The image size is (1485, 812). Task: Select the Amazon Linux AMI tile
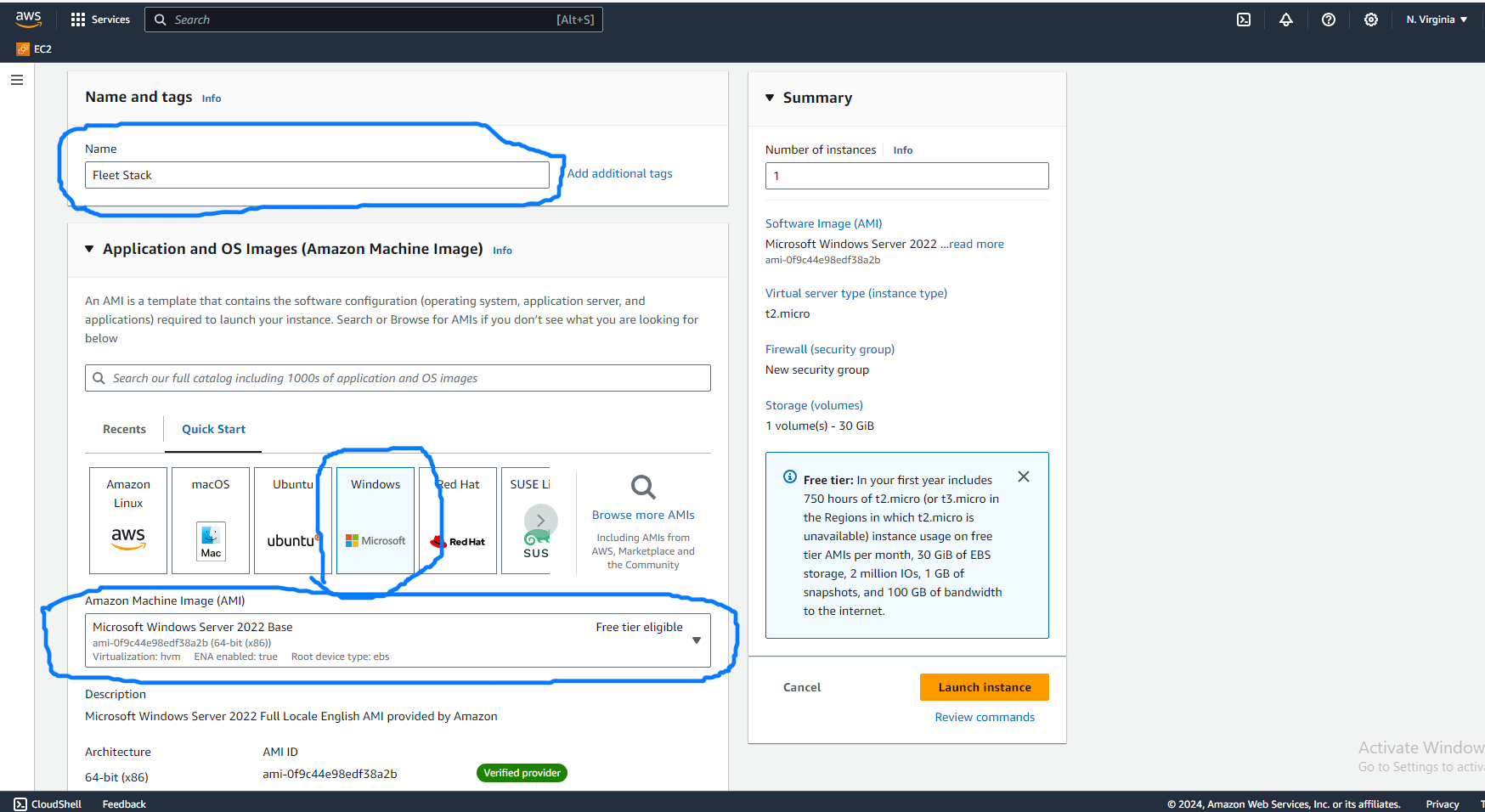point(128,521)
